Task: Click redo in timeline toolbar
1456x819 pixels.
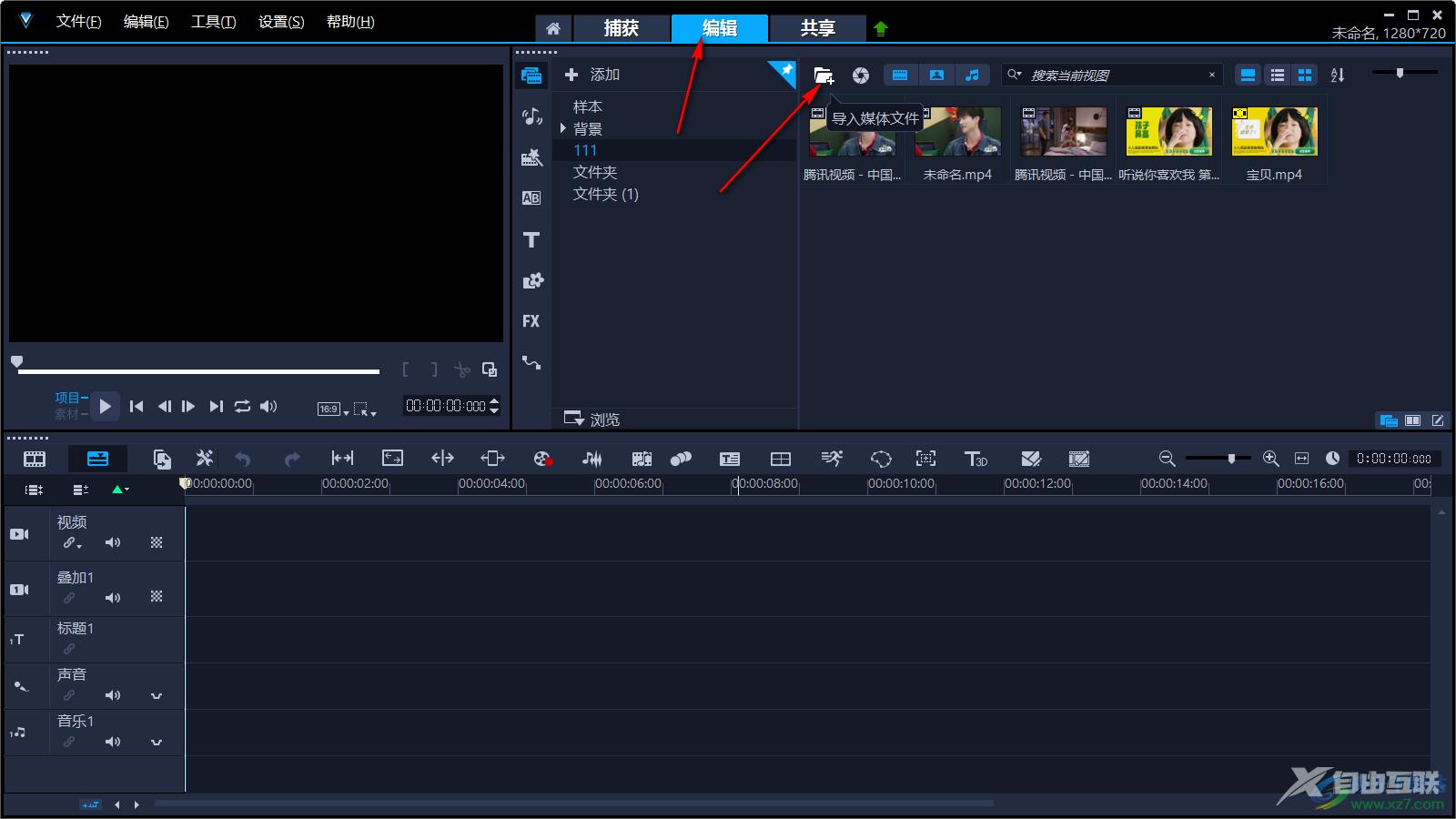Action: pos(291,459)
